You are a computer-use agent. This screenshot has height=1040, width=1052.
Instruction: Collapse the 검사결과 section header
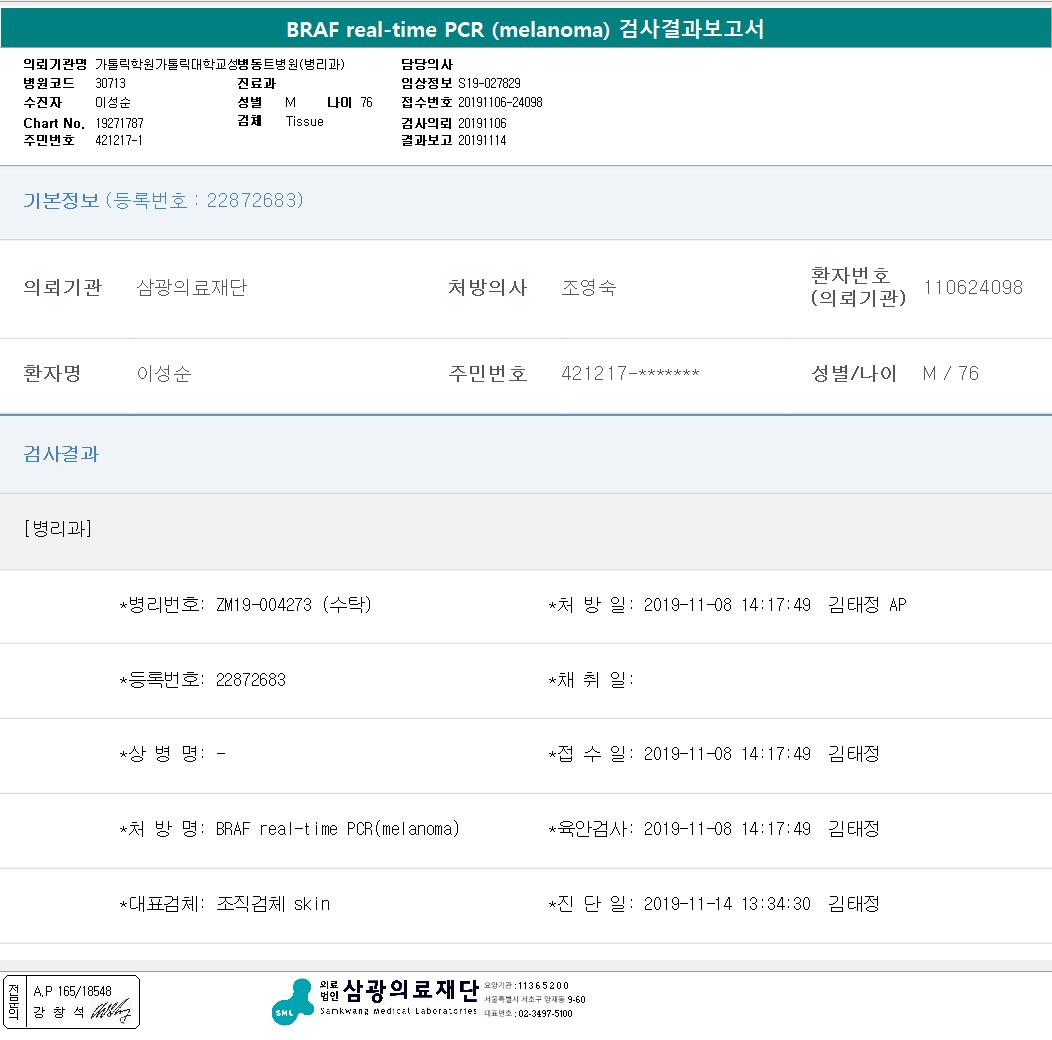click(x=61, y=454)
